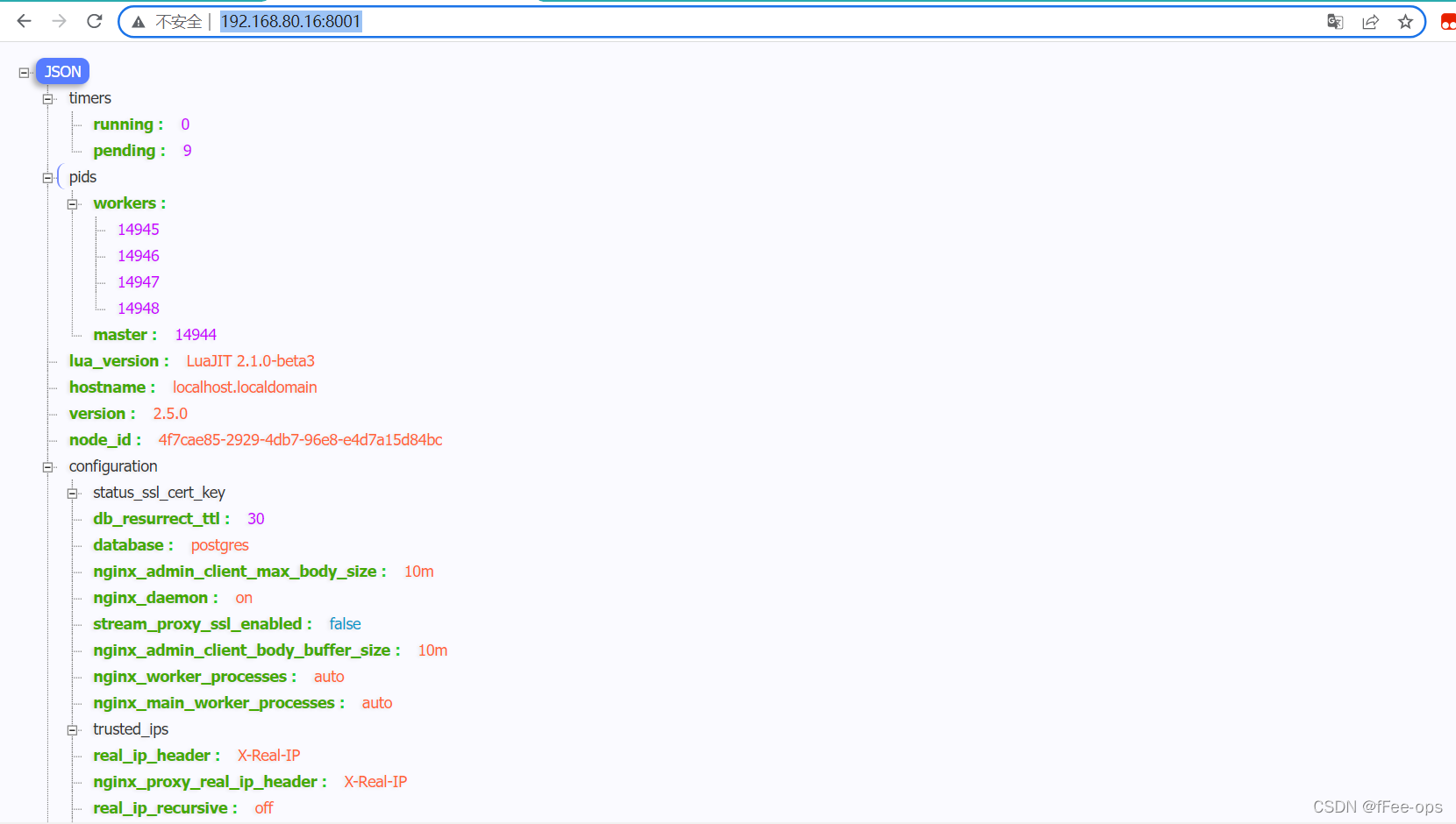Click worker pid 14947

point(139,282)
